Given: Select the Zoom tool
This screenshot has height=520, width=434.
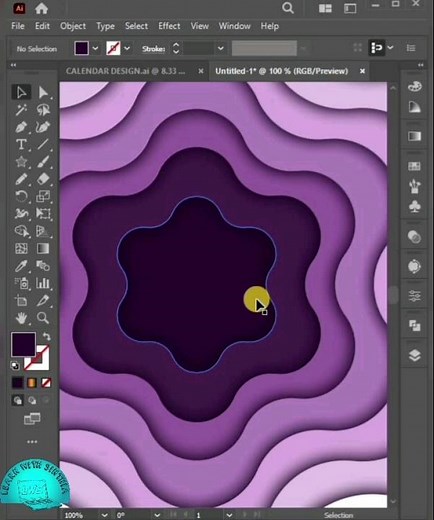Looking at the screenshot, I should pyautogui.click(x=43, y=318).
